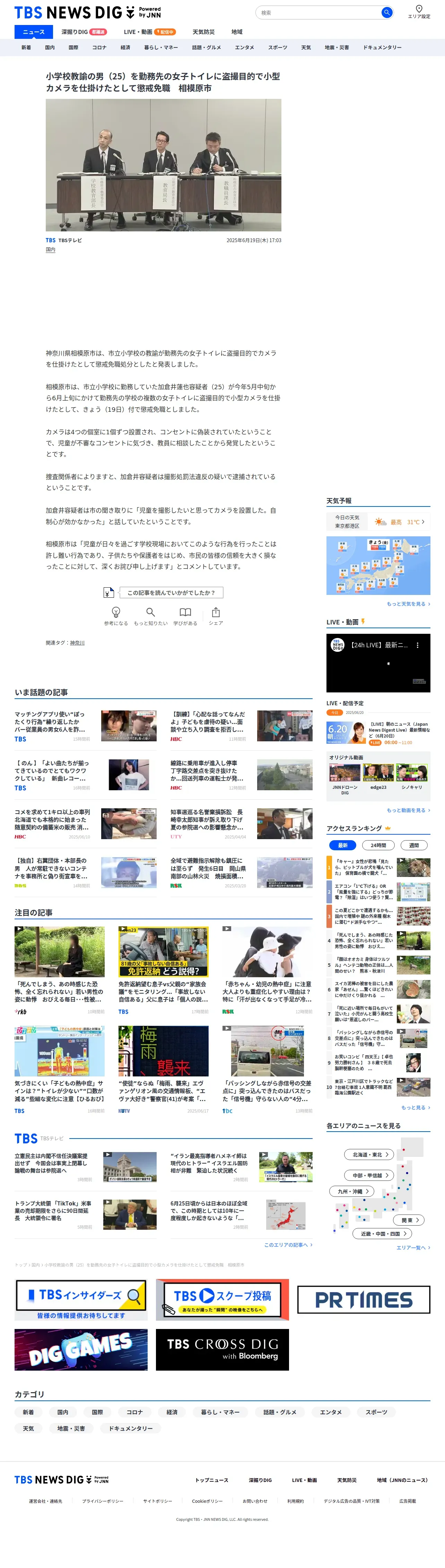
Task: Click the TBS NEWS DIG header logo
Action: tap(88, 12)
